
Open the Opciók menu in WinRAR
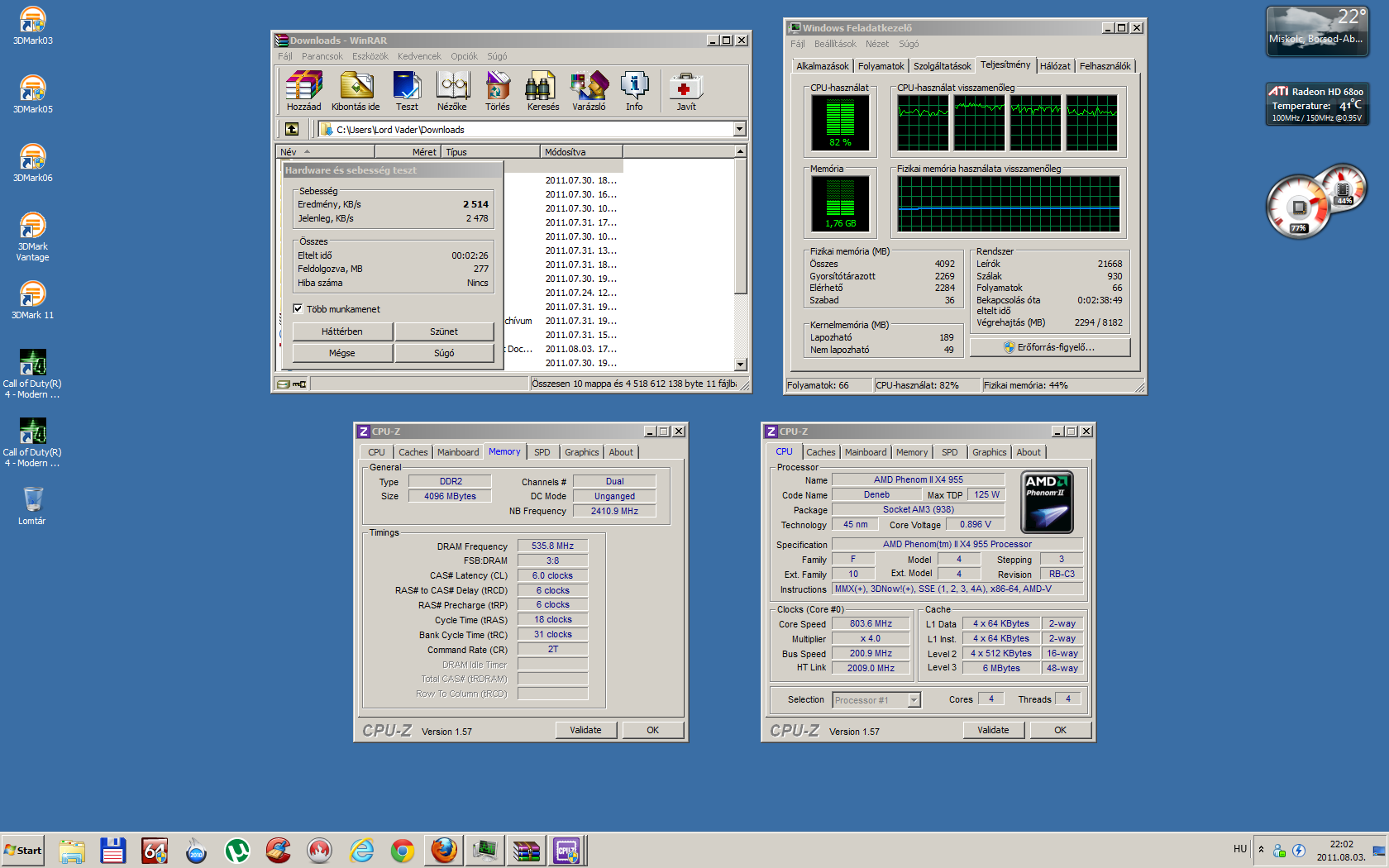[x=464, y=56]
